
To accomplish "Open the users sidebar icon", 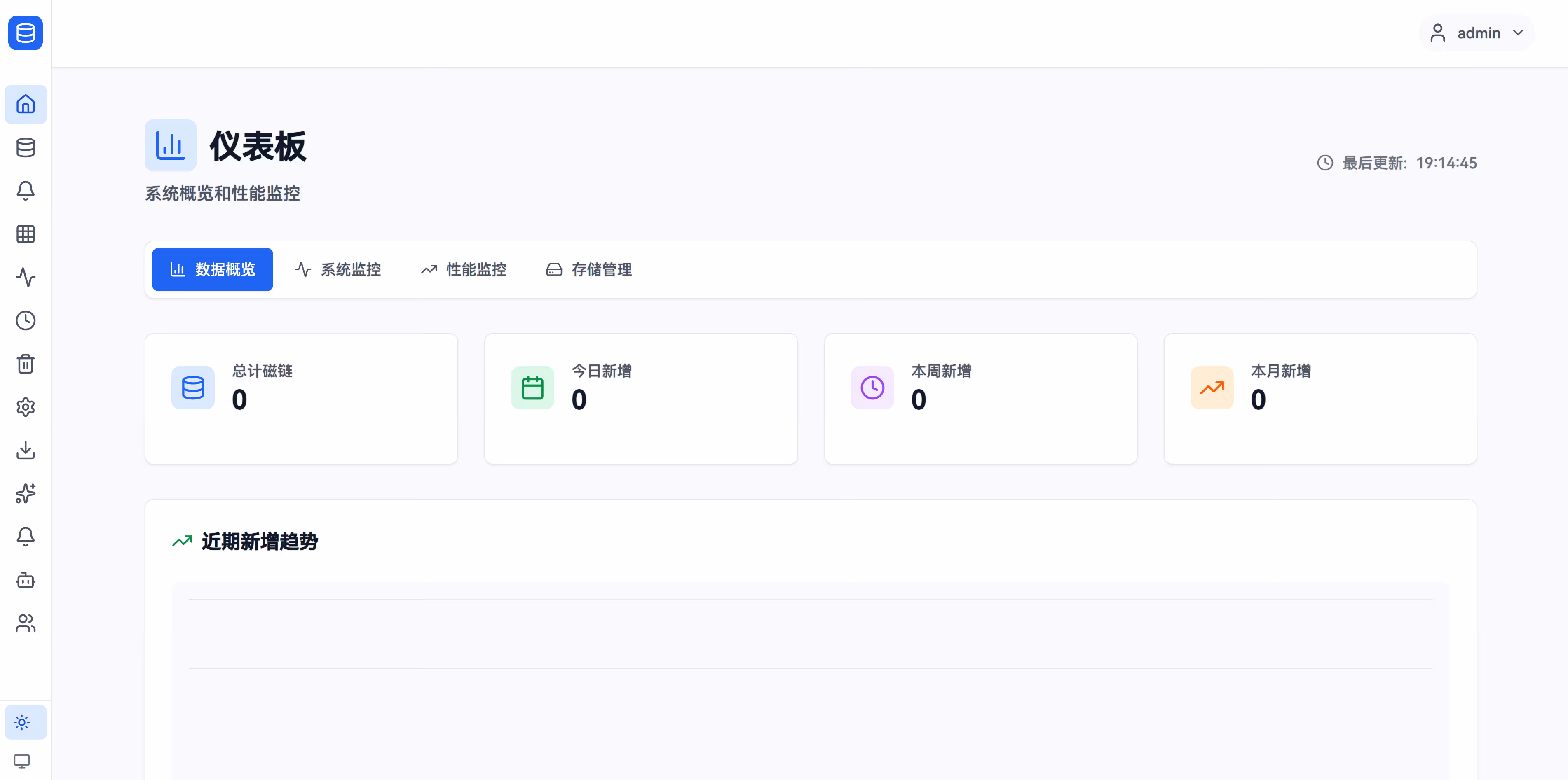I will [x=26, y=623].
